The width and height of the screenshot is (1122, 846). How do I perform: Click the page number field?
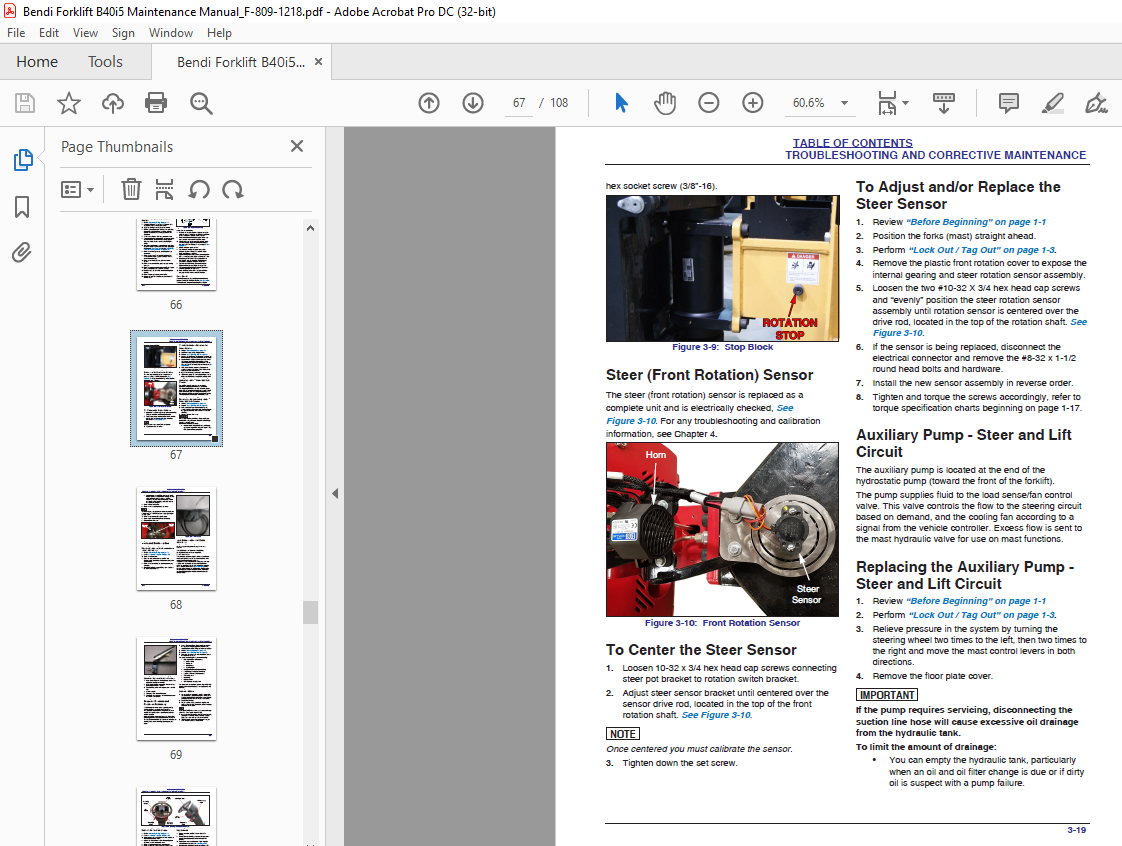click(519, 103)
